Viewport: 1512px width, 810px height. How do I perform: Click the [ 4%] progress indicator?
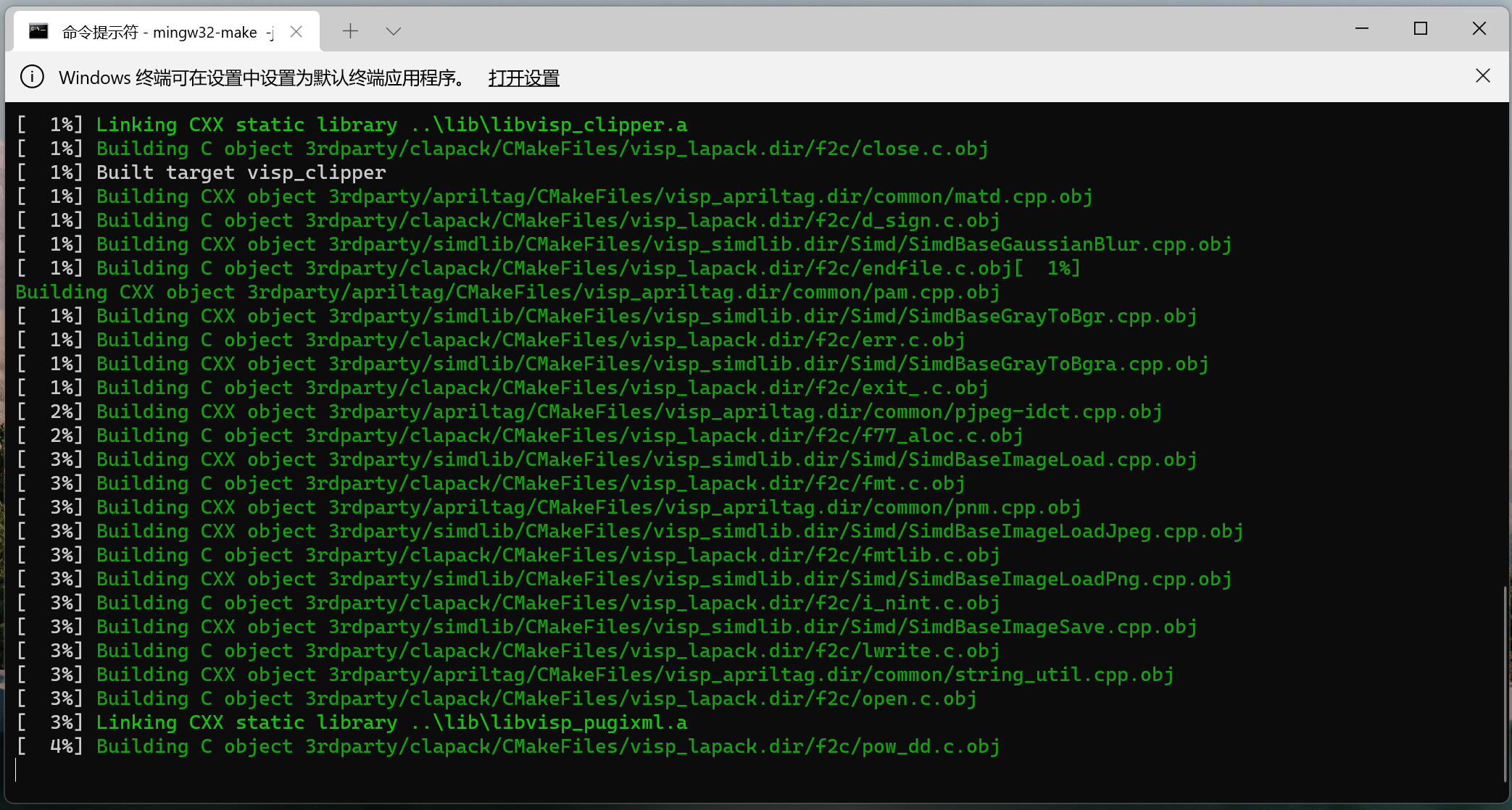tap(50, 746)
